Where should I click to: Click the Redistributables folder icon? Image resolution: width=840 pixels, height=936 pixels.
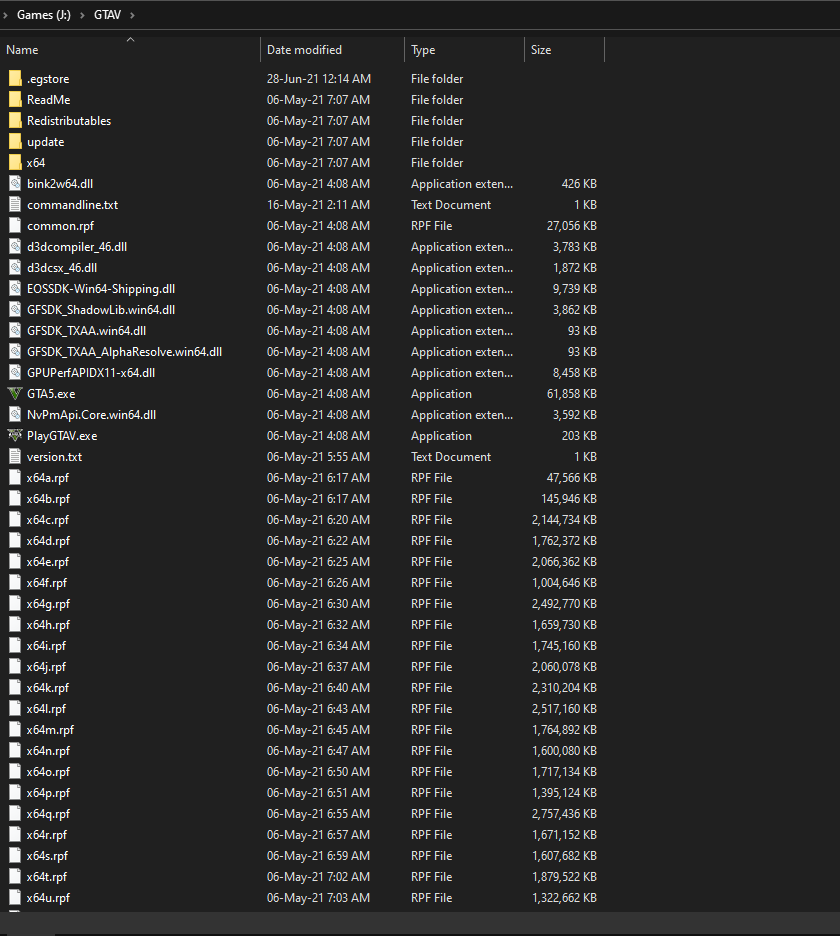(16, 121)
